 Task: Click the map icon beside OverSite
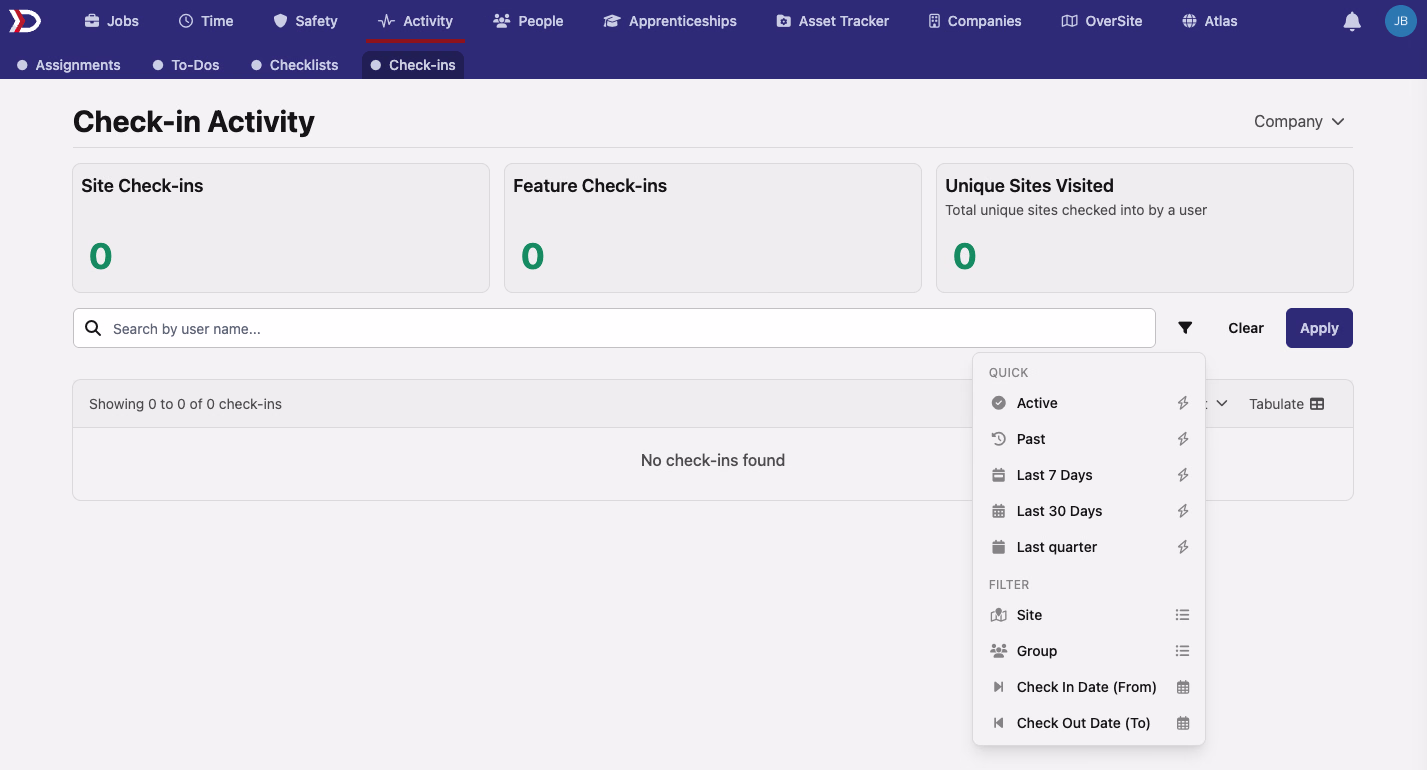pos(1069,21)
